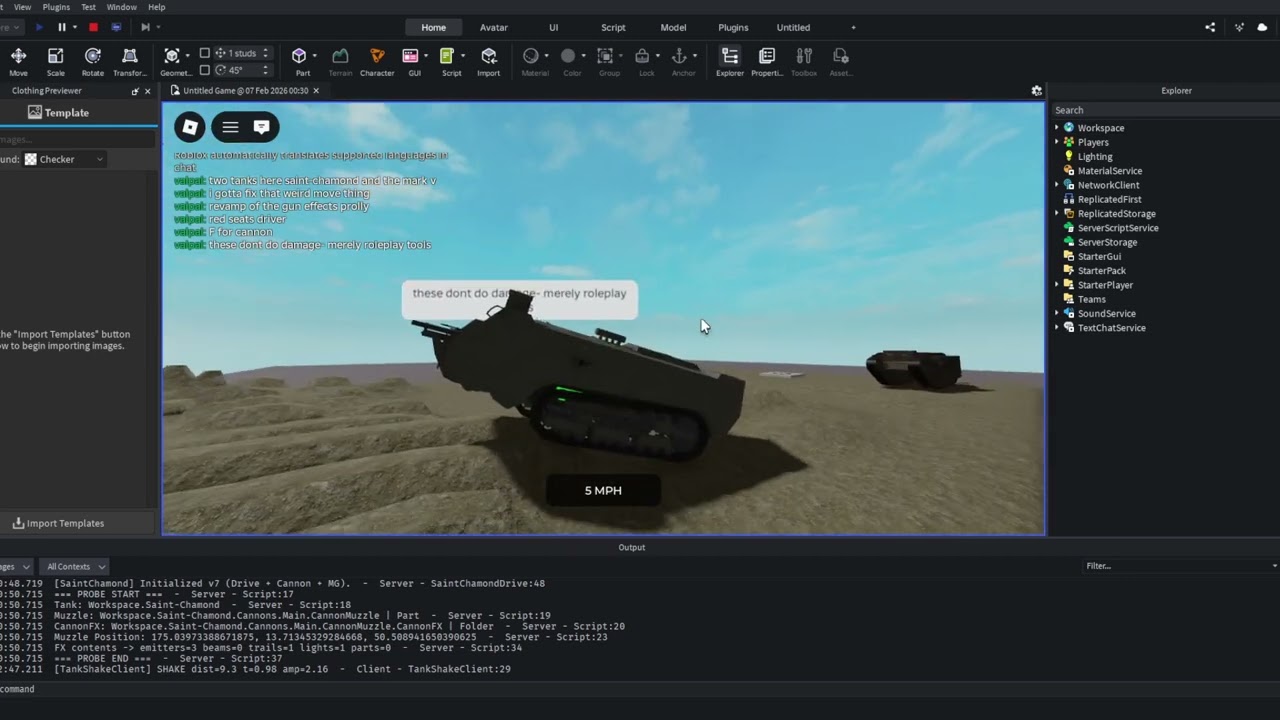Viewport: 1280px width, 720px height.
Task: Switch to the Home ribbon tab
Action: click(x=433, y=27)
